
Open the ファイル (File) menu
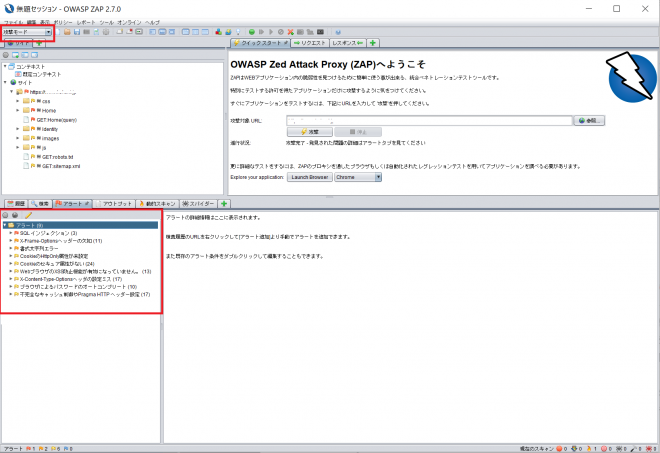[13, 22]
